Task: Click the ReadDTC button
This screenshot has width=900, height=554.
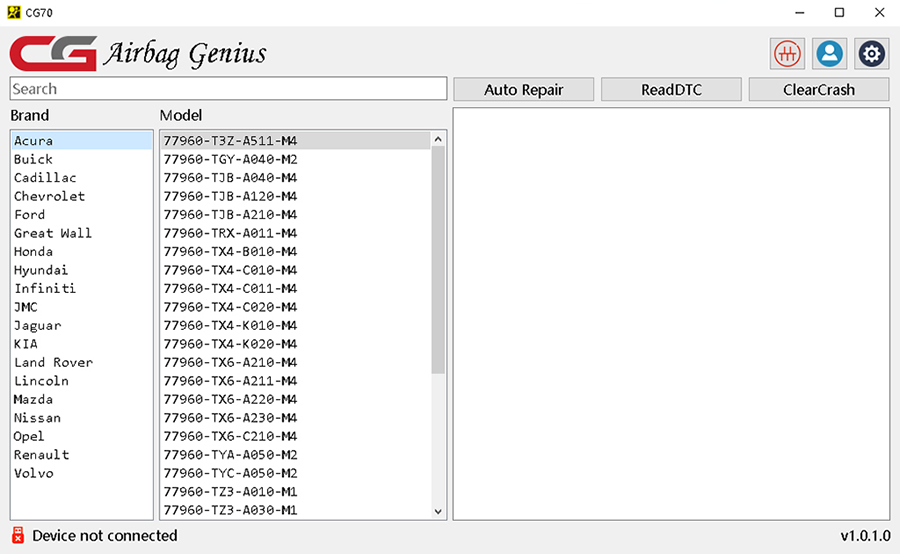Action: coord(671,90)
